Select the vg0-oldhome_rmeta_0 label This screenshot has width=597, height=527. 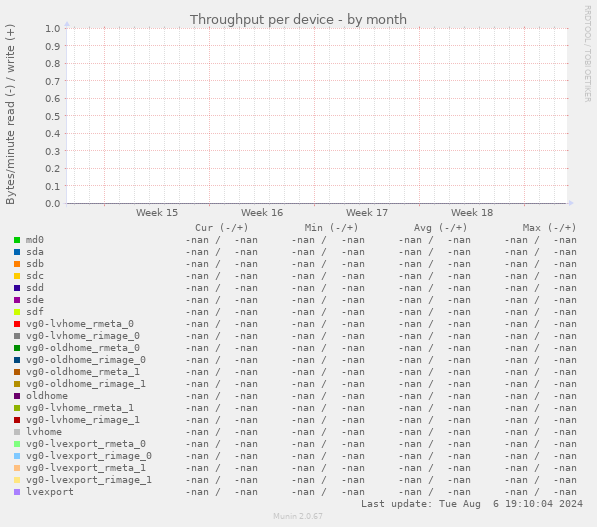(x=83, y=348)
